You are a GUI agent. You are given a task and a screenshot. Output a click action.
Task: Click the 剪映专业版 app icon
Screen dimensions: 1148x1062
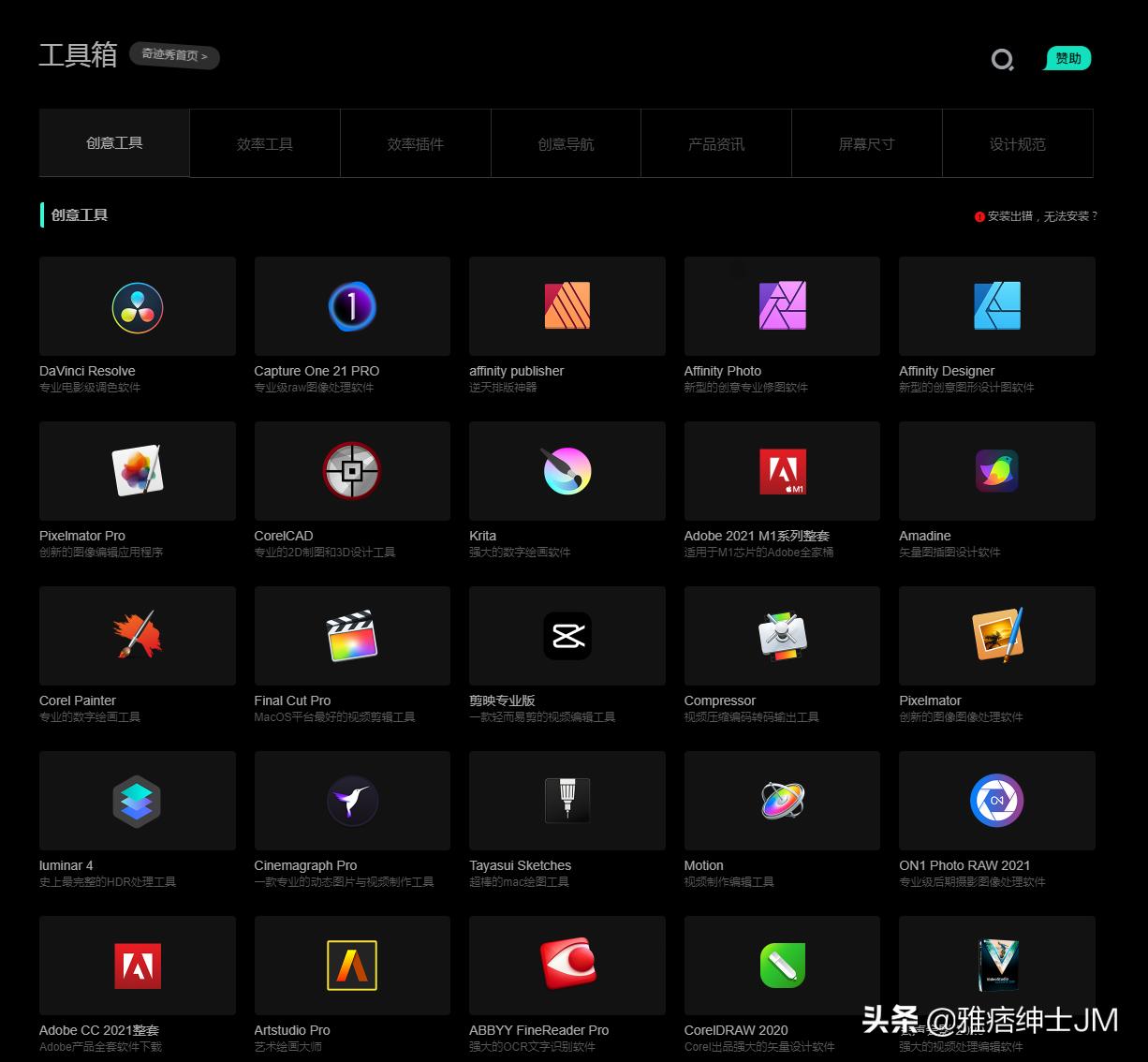point(567,636)
